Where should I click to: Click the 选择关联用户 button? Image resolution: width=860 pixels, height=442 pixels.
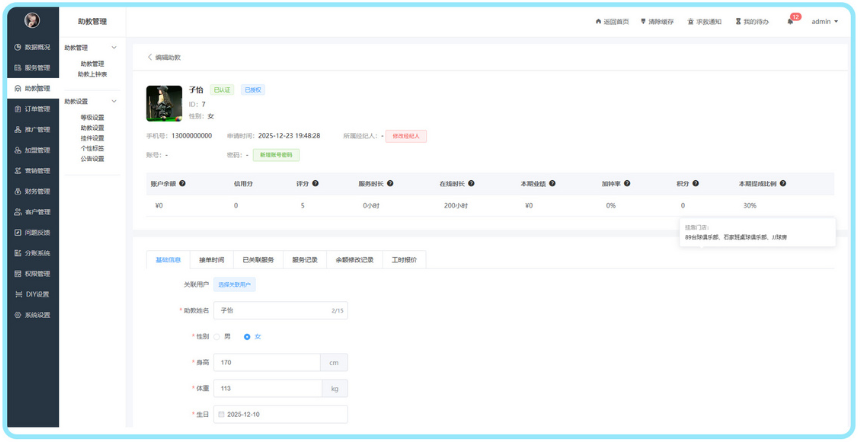click(235, 285)
